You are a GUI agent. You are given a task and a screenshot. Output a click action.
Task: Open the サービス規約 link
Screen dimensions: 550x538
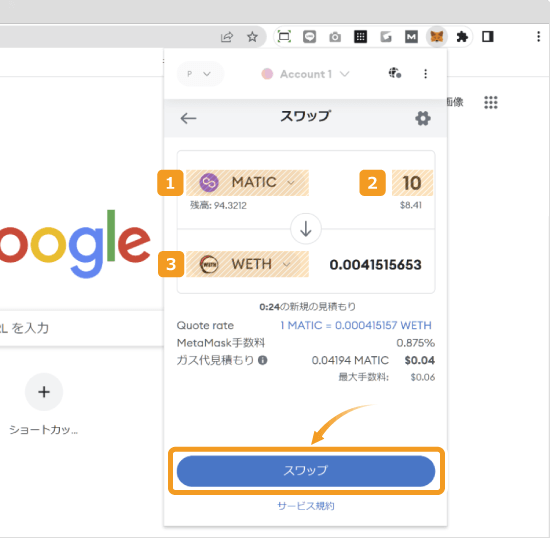(x=306, y=506)
